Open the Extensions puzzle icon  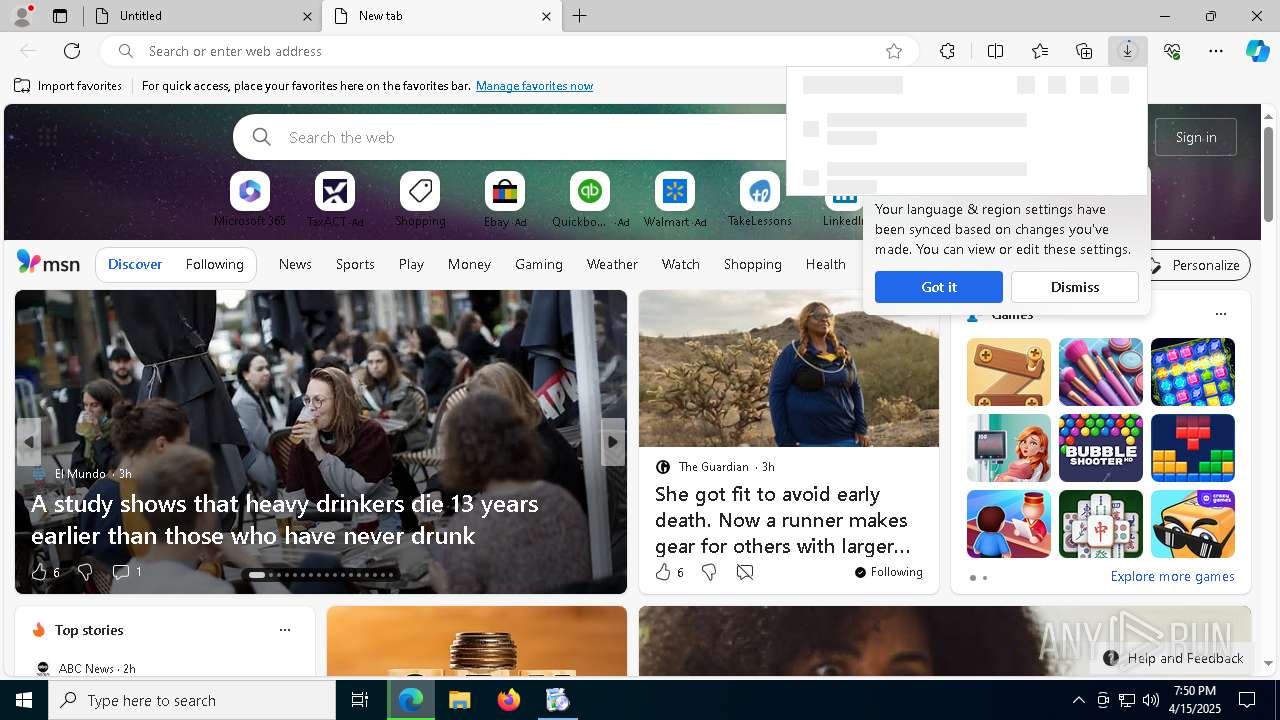click(x=947, y=51)
